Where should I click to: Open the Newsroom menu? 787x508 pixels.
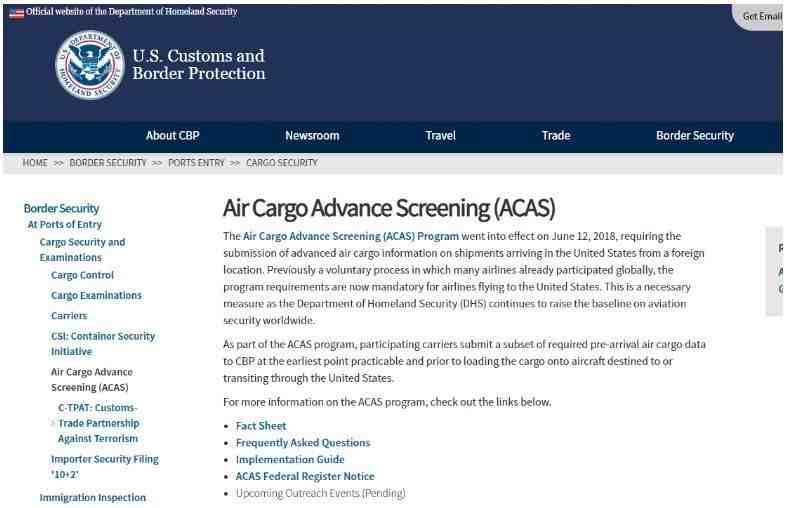coord(312,136)
